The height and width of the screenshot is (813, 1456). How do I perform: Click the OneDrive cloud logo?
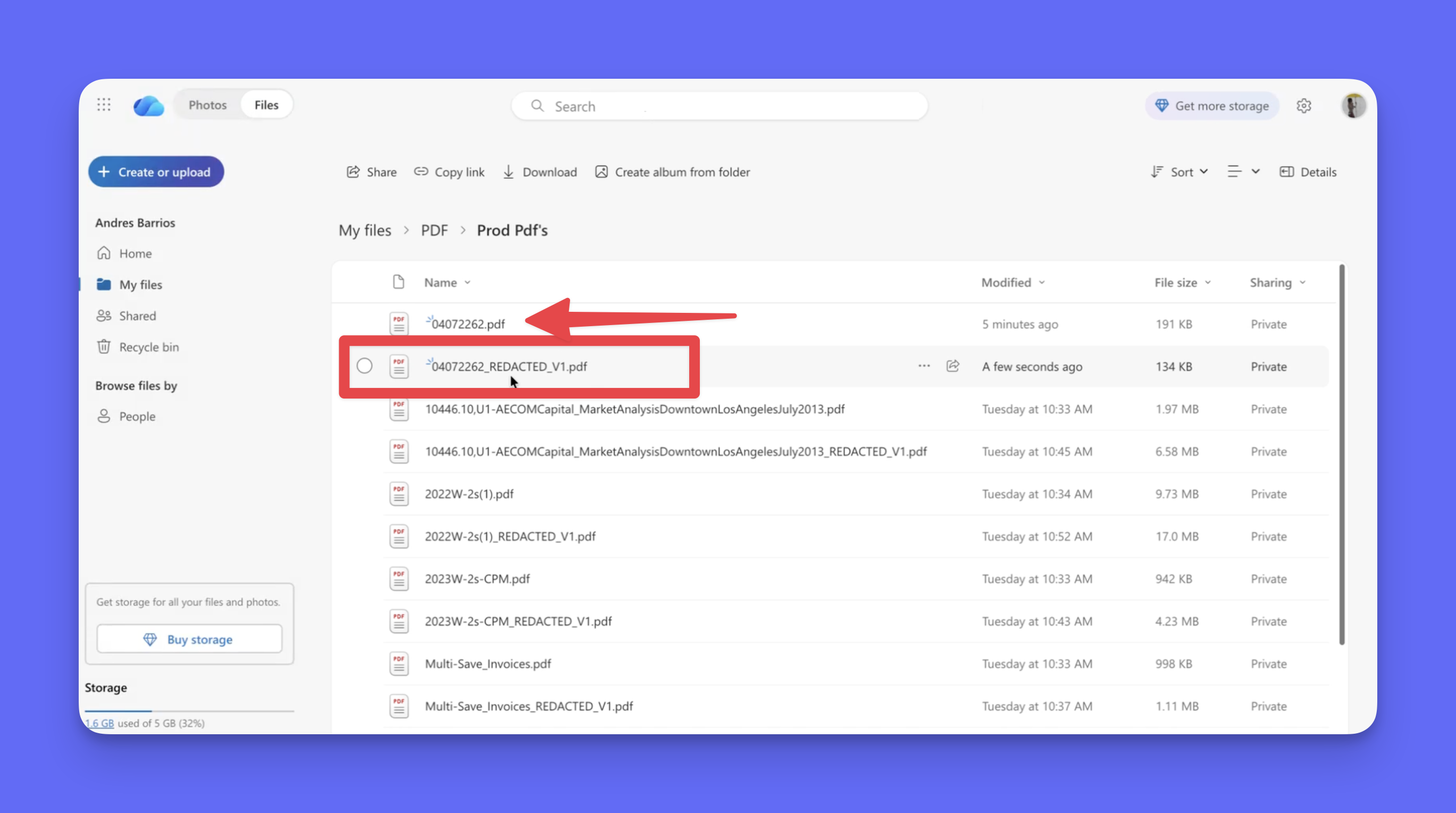tap(148, 106)
